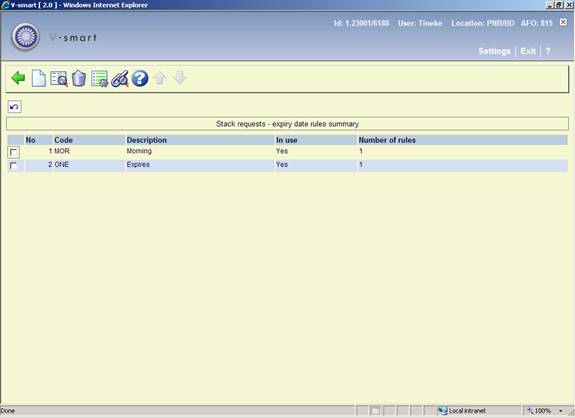The height and width of the screenshot is (418, 575).
Task: View details with the magnifier list icon
Action: click(x=59, y=78)
